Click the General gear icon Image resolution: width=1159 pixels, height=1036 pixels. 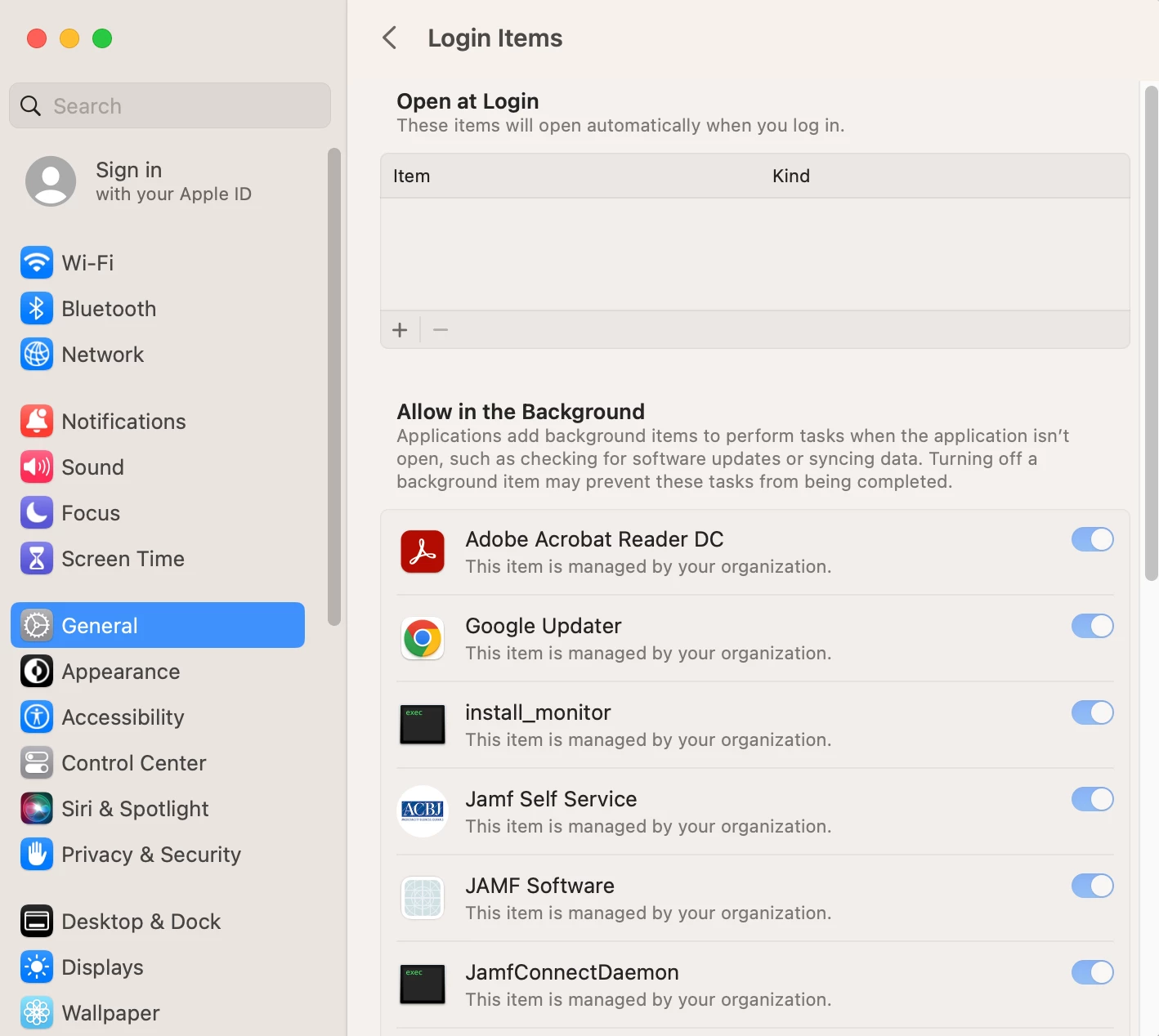click(x=37, y=626)
